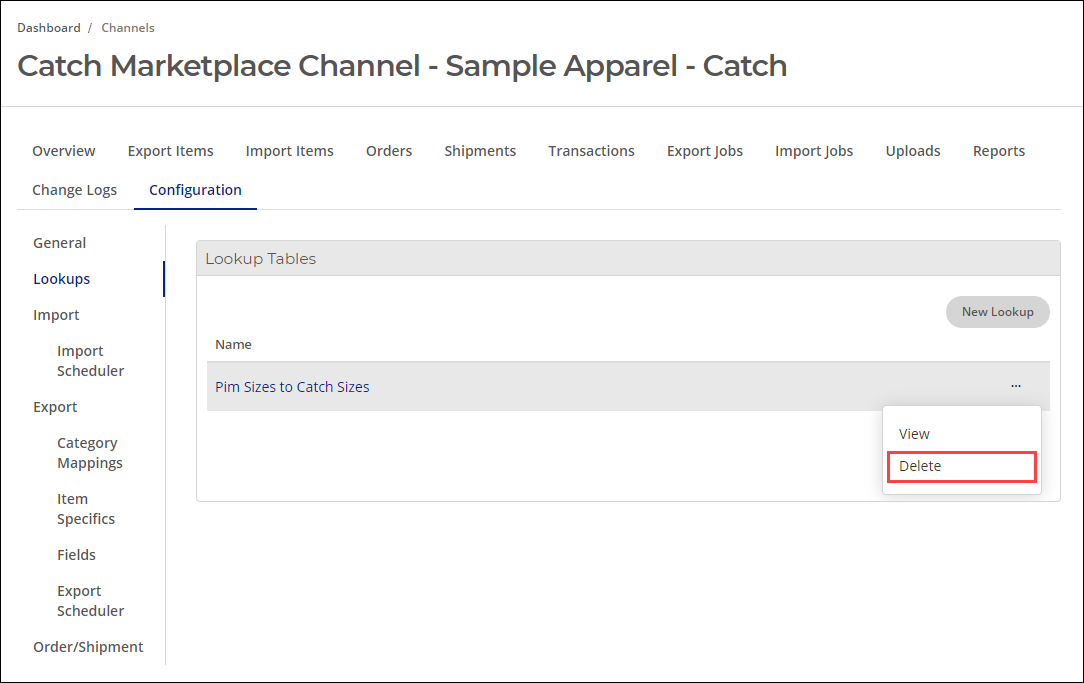Open Fields settings in sidebar

click(76, 555)
